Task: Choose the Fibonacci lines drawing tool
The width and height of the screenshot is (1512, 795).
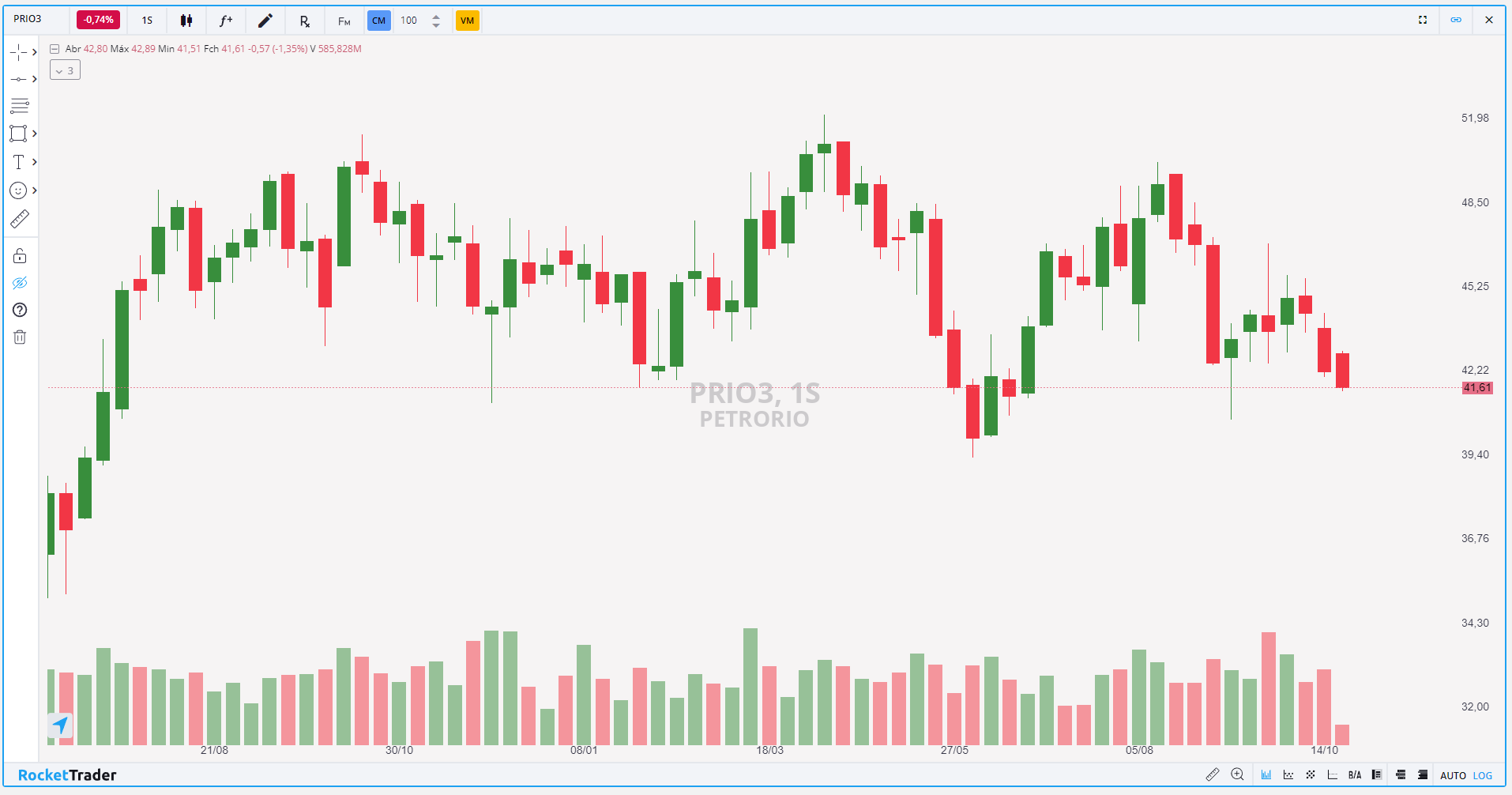Action: 20,106
